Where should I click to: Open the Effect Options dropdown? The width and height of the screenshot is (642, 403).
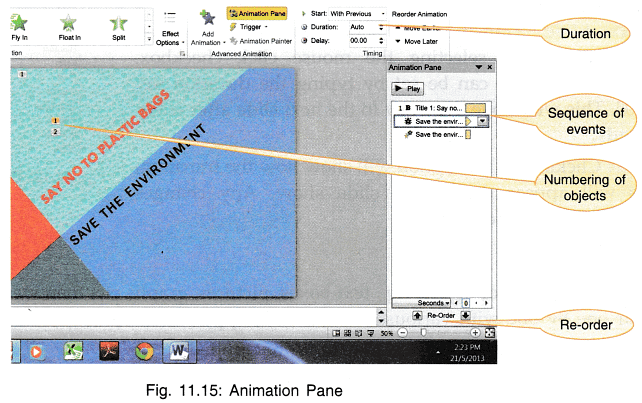(x=168, y=38)
